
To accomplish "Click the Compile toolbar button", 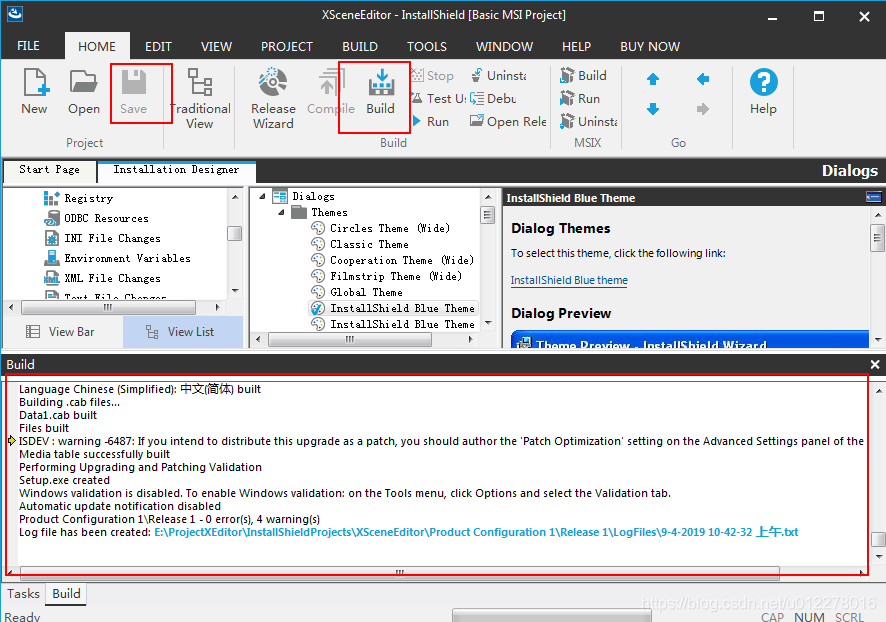I will pyautogui.click(x=331, y=92).
